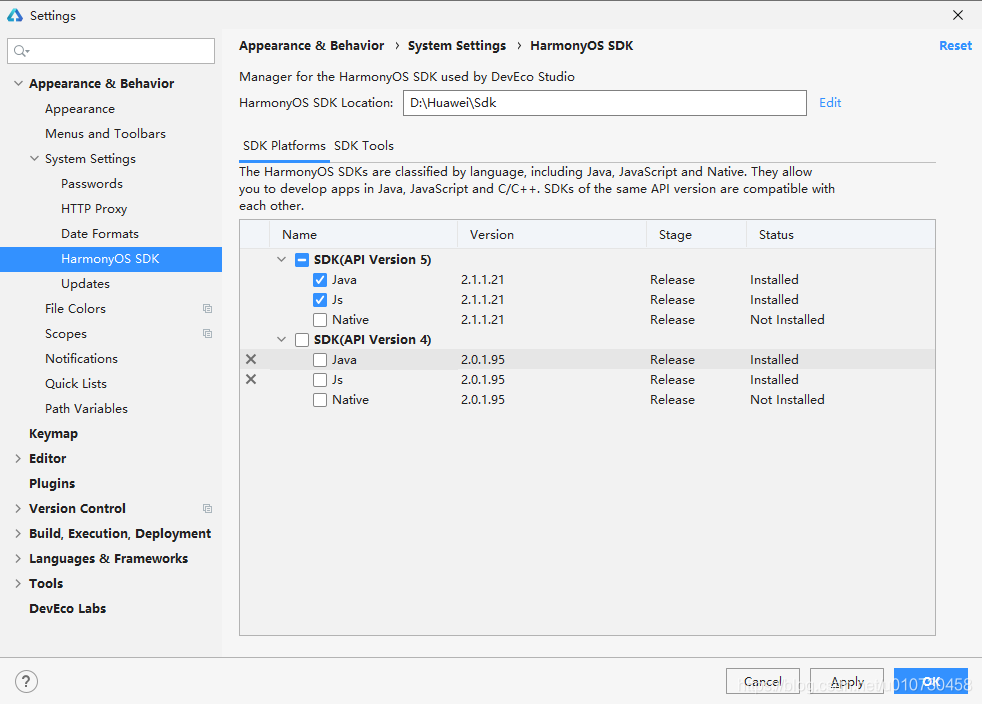Click the HarmonyOS SDK Location path field

pos(605,103)
